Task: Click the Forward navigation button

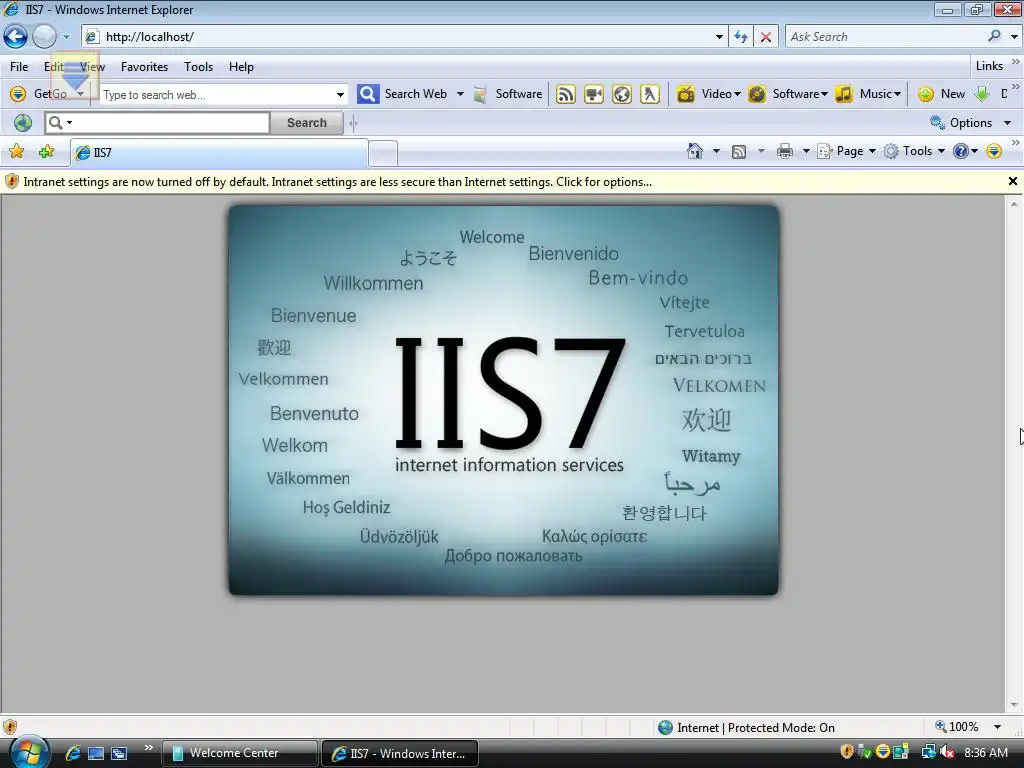Action: tap(44, 37)
